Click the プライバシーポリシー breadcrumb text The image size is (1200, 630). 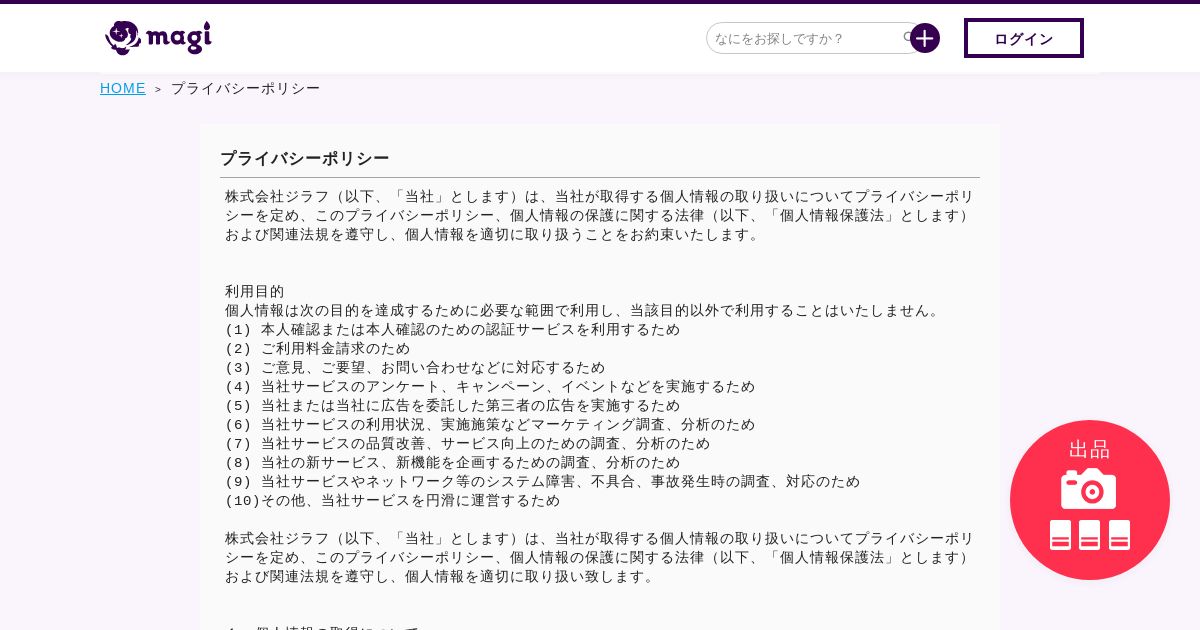pyautogui.click(x=245, y=88)
